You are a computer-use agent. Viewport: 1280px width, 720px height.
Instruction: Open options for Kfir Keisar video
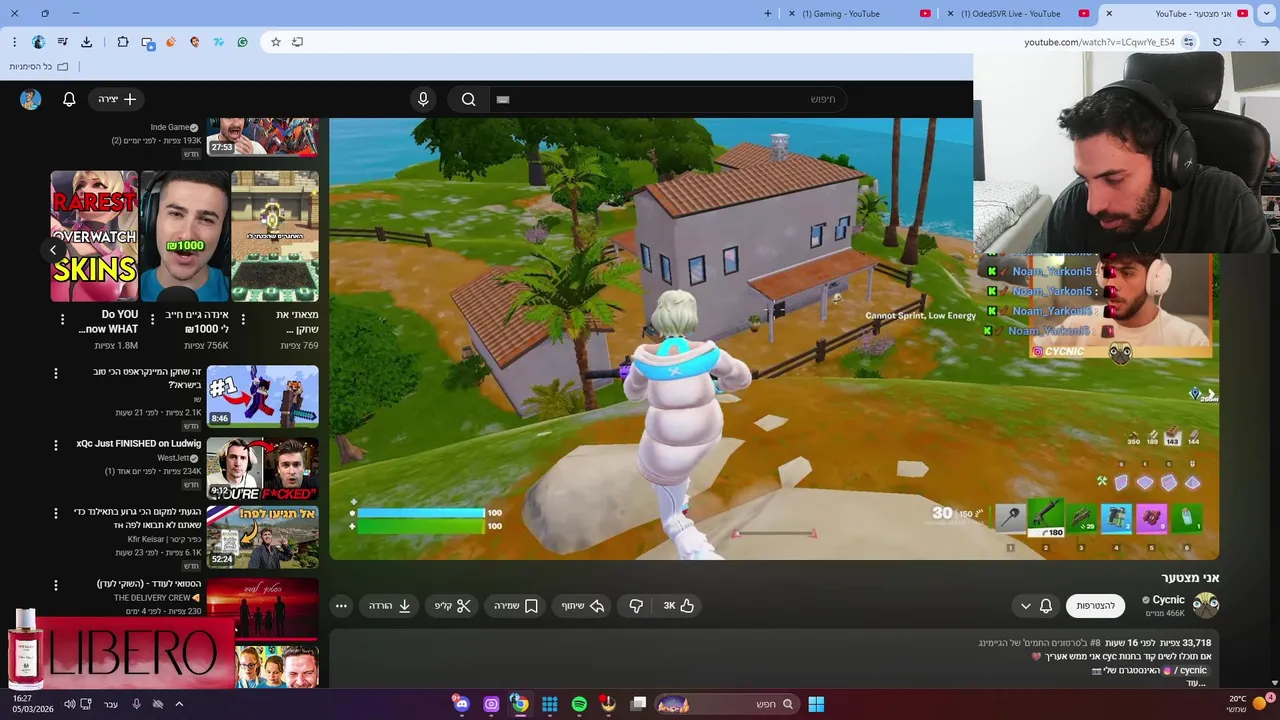tap(56, 513)
